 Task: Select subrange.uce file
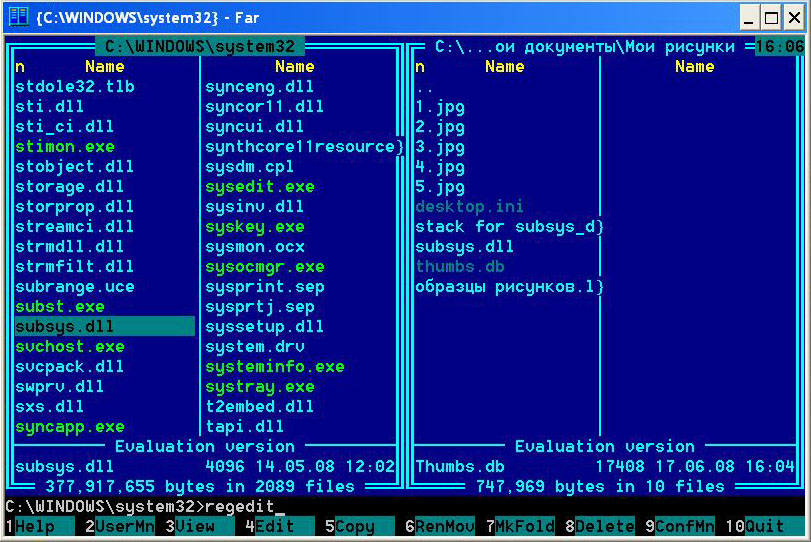point(75,287)
